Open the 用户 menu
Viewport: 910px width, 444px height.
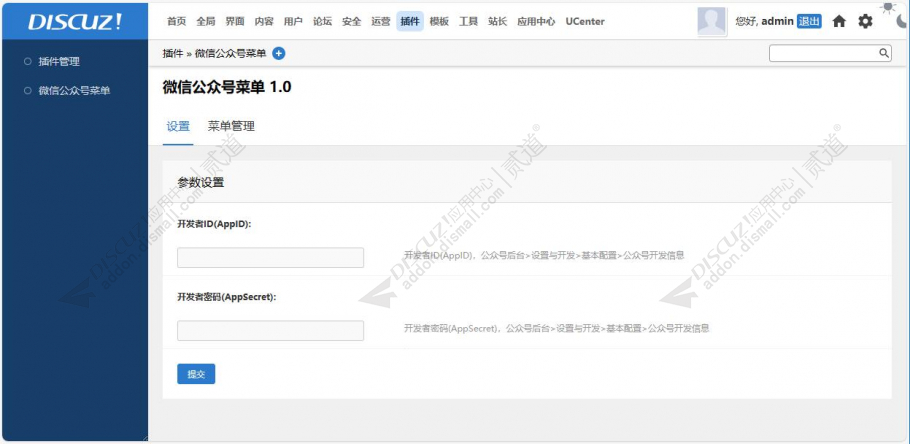pos(293,21)
